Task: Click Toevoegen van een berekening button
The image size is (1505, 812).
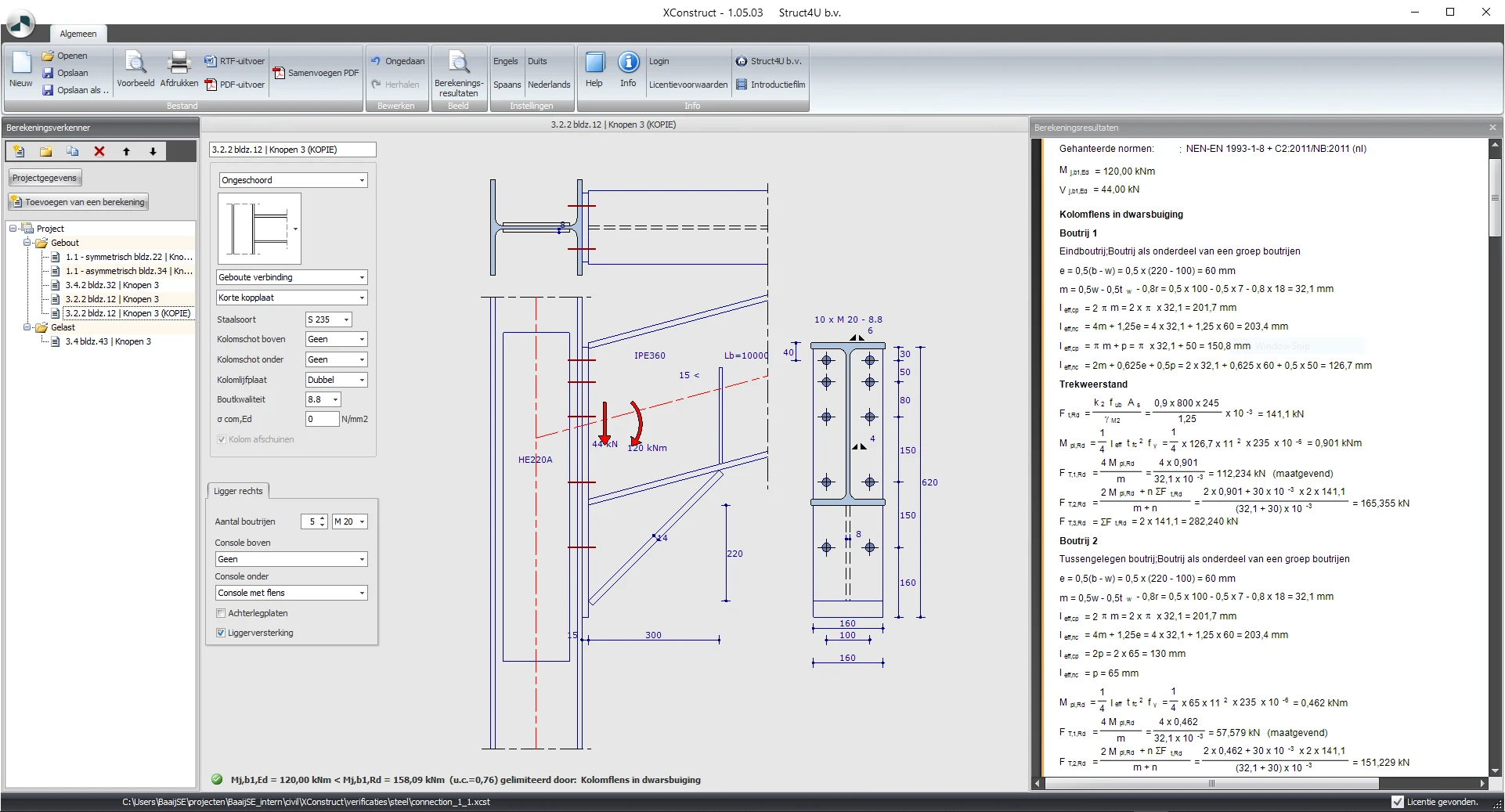Action: (78, 202)
